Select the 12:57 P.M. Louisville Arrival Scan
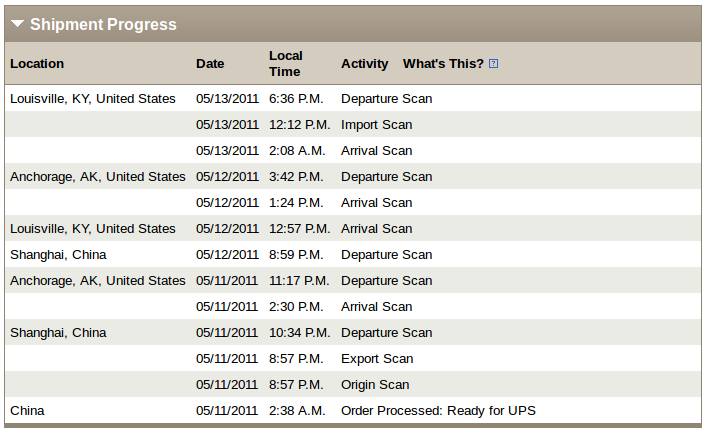709x434 pixels. [353, 228]
